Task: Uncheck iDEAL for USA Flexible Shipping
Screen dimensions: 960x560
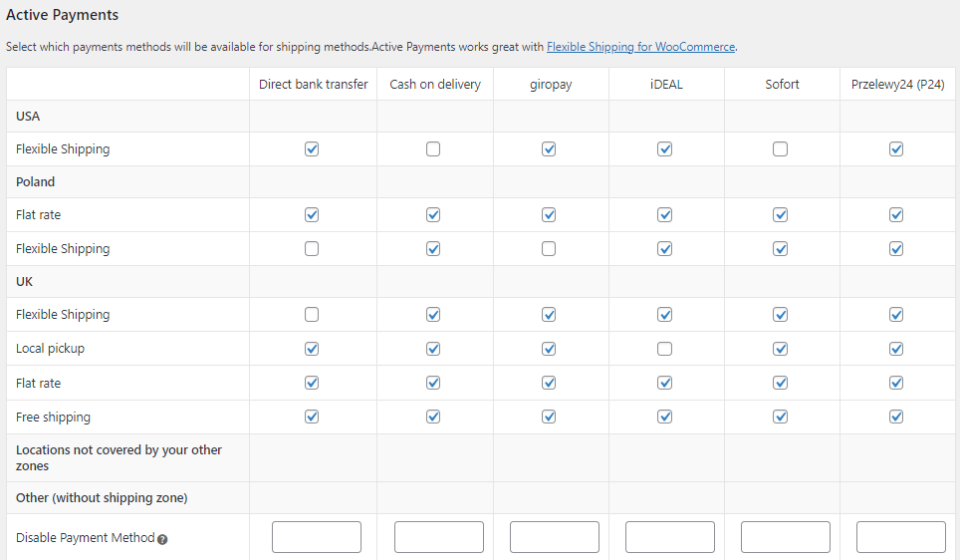Action: click(x=665, y=149)
